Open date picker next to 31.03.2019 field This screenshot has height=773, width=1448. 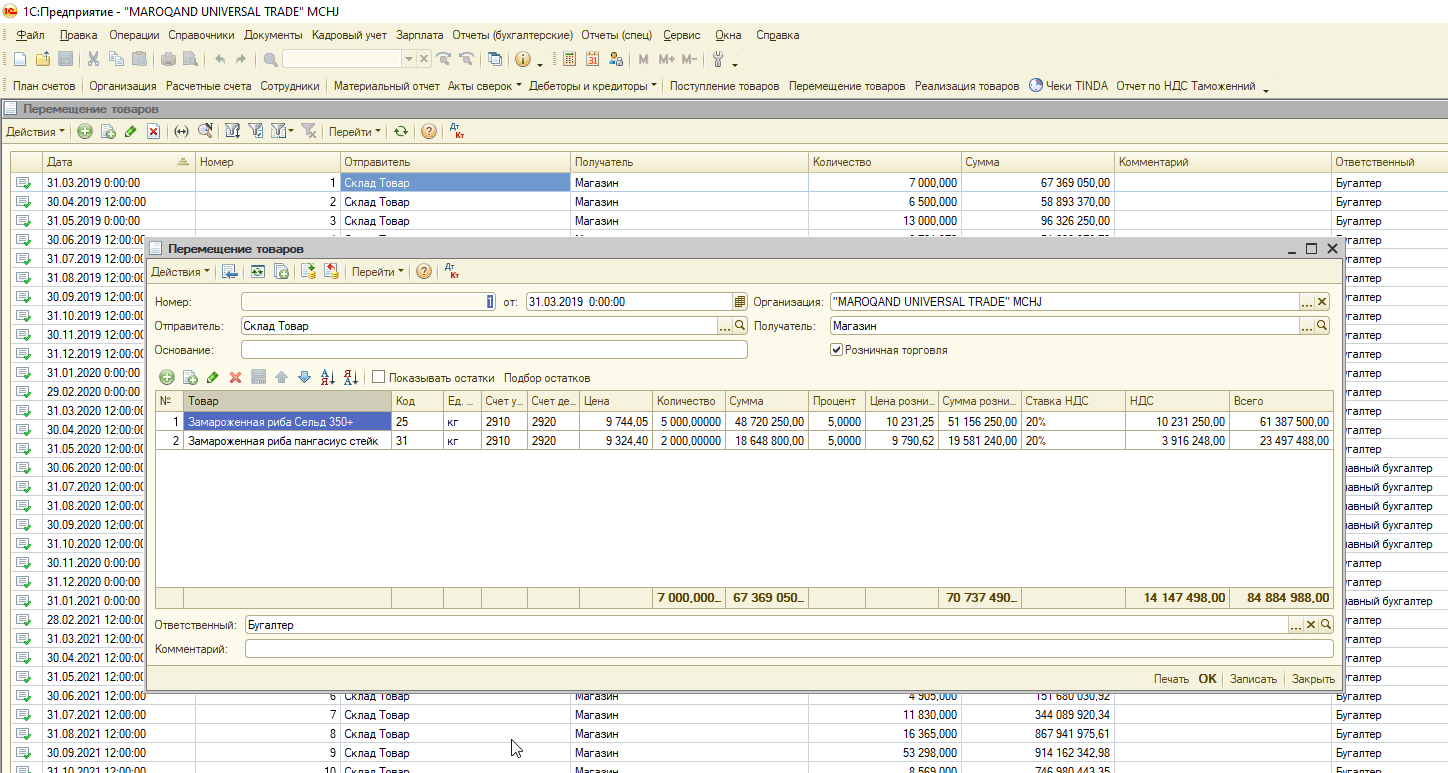click(x=740, y=301)
